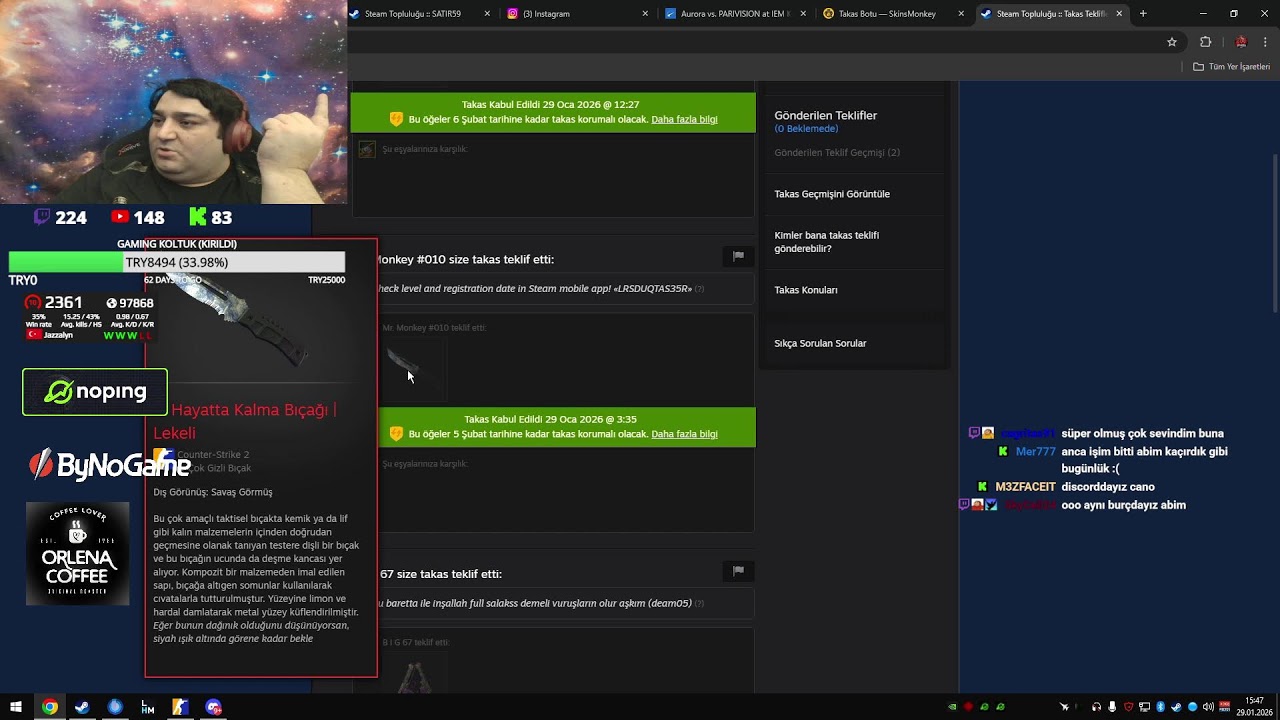Open the Tüm Yer İşaretleri bookmarks folder
The width and height of the screenshot is (1280, 720).
click(x=1231, y=67)
